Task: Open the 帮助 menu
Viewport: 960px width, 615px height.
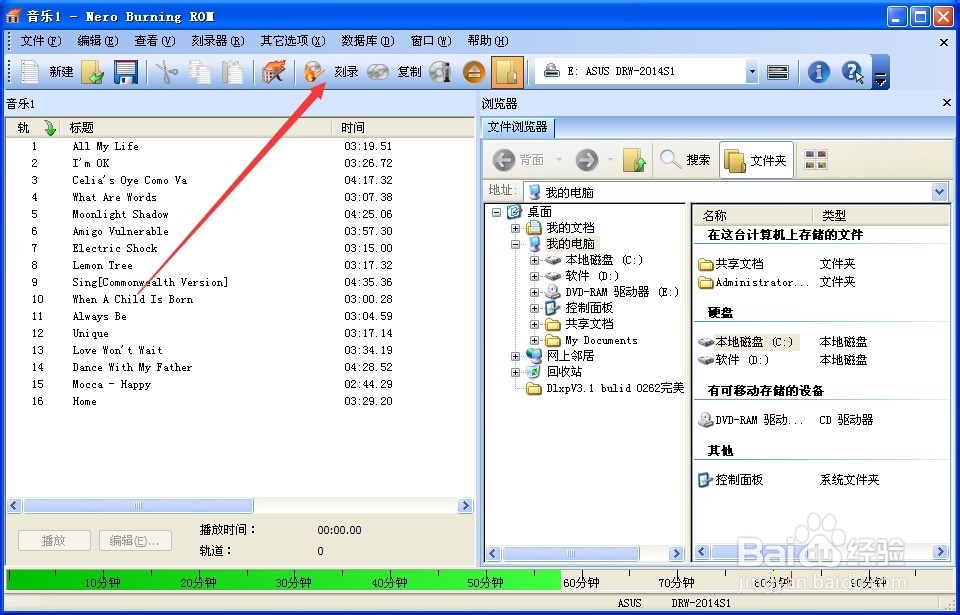Action: point(487,41)
